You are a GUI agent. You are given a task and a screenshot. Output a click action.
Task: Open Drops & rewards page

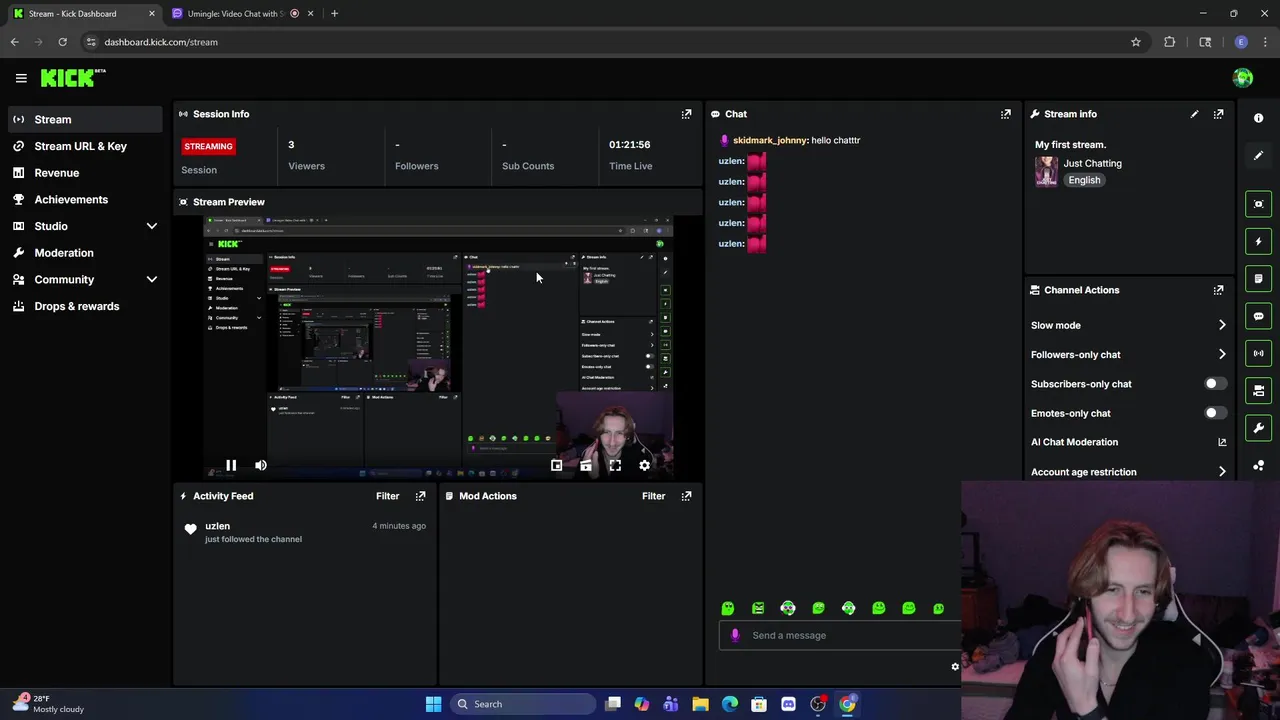85,306
